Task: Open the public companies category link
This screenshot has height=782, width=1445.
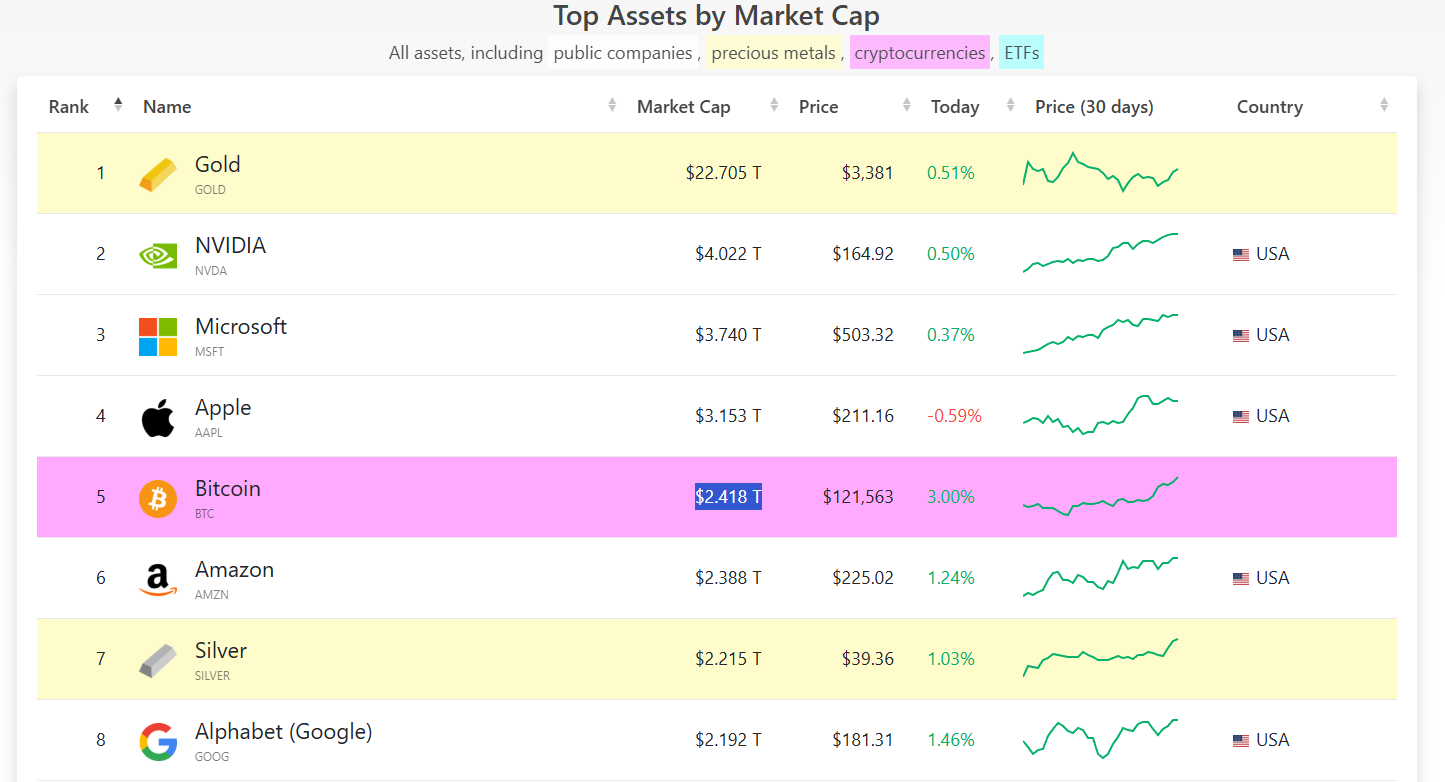Action: coord(622,53)
